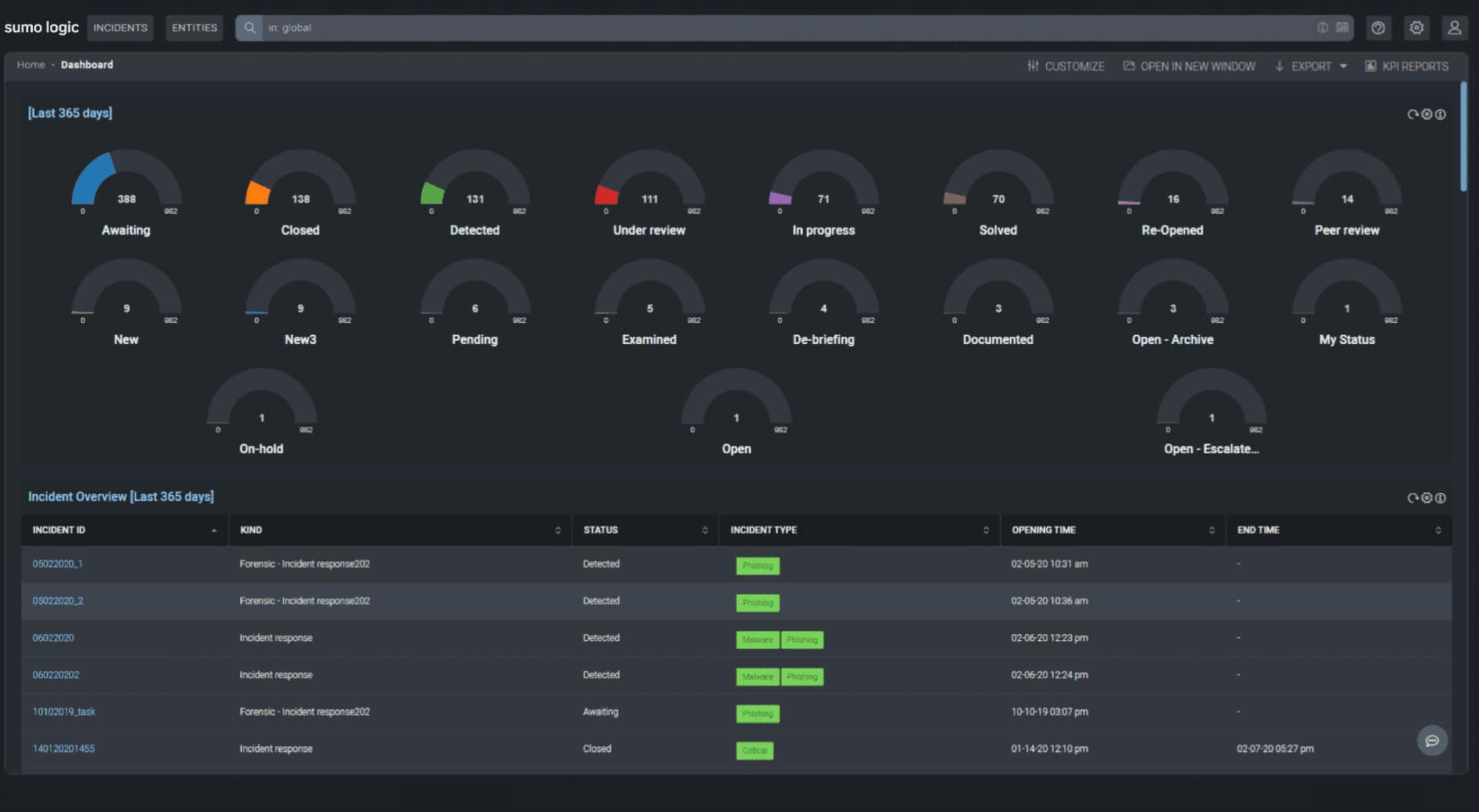Click the dashboard vertical scrollbar
The height and width of the screenshot is (812, 1479).
(x=1463, y=136)
